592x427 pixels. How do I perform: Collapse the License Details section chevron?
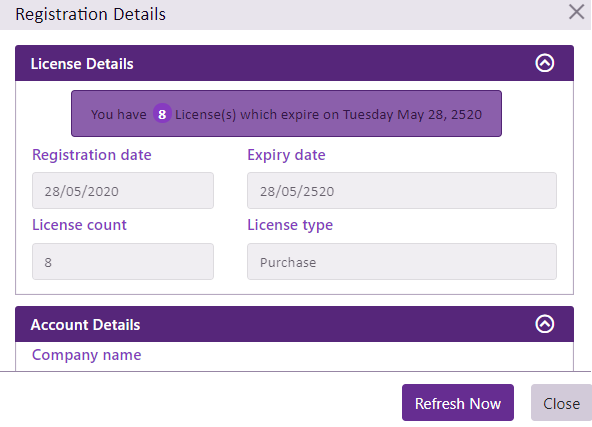(x=544, y=63)
